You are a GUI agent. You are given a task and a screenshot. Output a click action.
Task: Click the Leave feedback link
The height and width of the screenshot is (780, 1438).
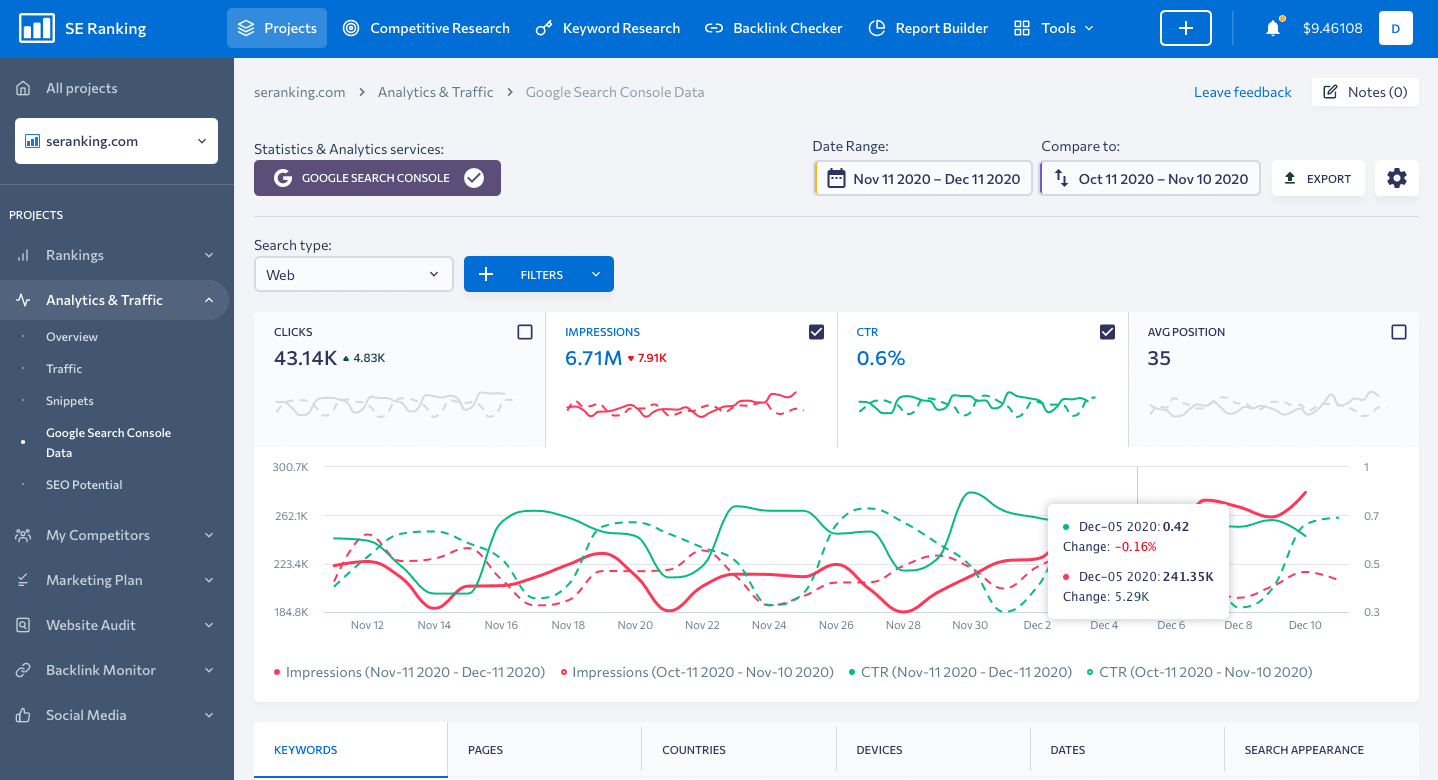pos(1242,92)
